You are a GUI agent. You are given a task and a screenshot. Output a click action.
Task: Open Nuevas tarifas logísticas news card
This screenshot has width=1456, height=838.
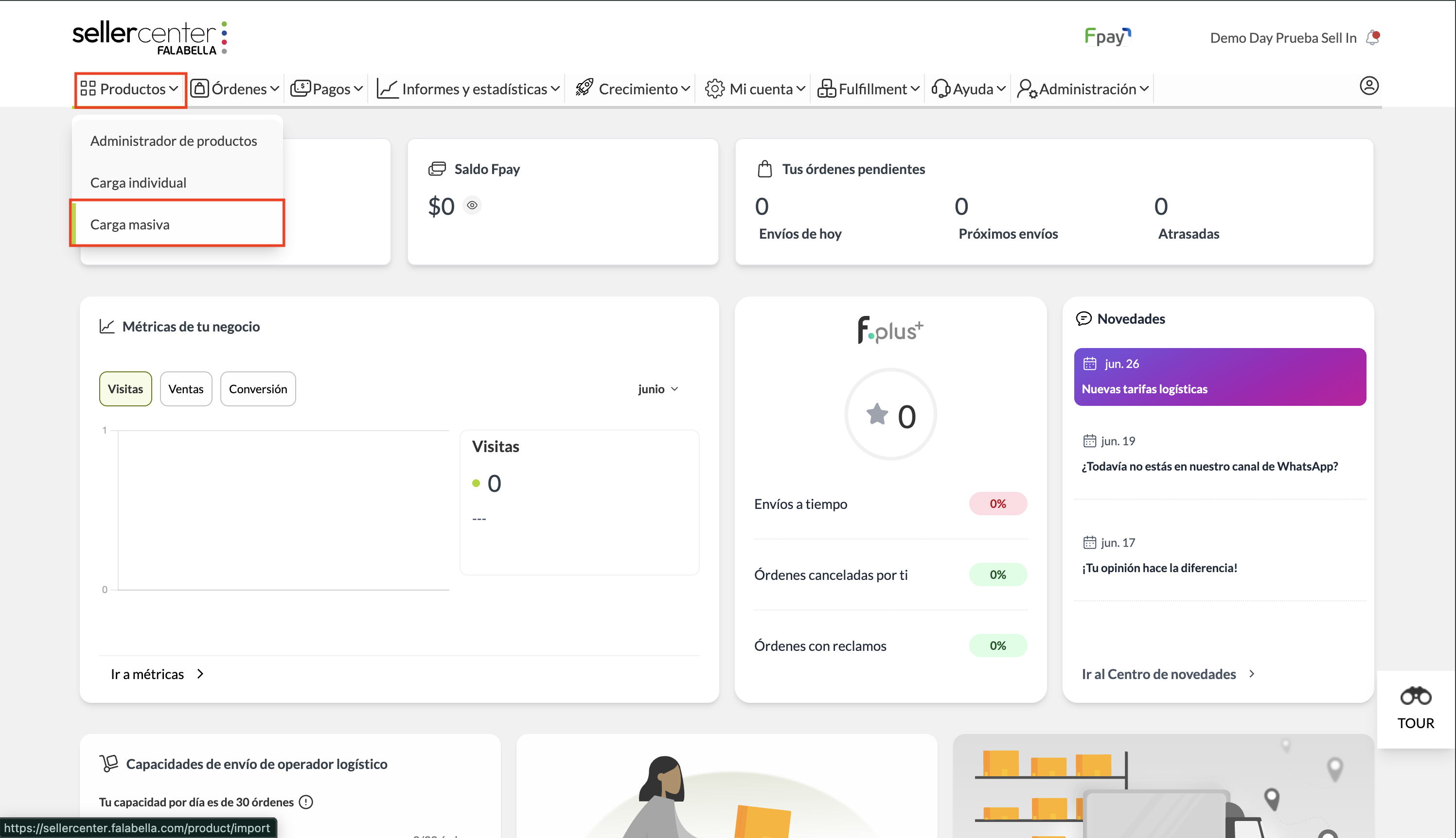pyautogui.click(x=1220, y=376)
